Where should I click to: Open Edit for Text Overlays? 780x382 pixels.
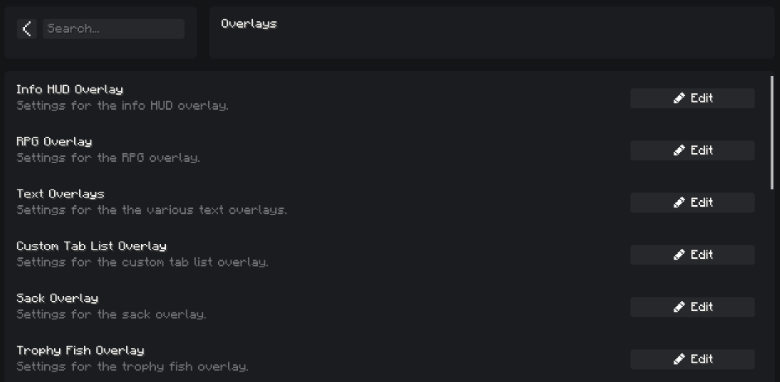tap(692, 202)
